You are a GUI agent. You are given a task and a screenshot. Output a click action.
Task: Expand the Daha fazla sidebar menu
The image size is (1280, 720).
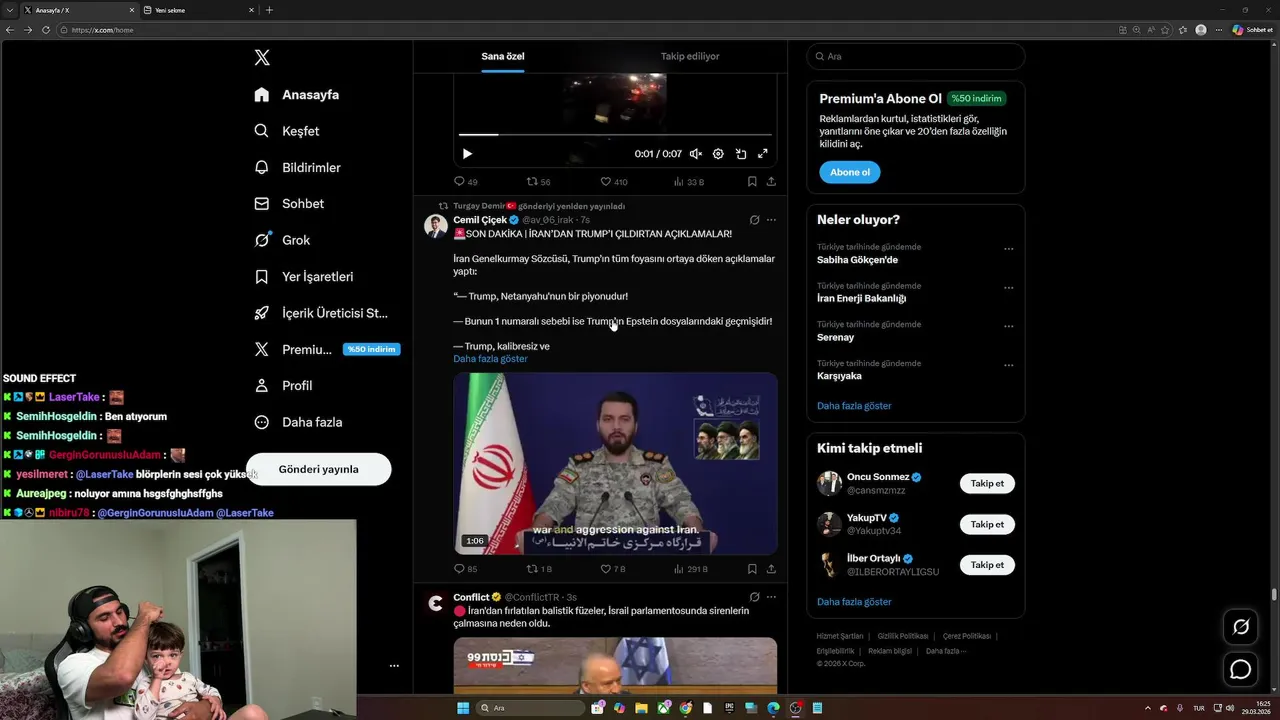click(298, 422)
